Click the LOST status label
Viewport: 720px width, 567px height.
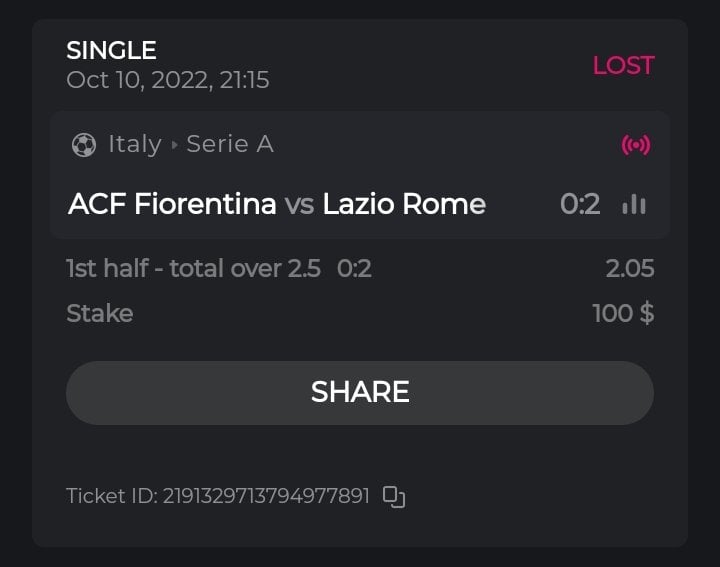pos(623,66)
